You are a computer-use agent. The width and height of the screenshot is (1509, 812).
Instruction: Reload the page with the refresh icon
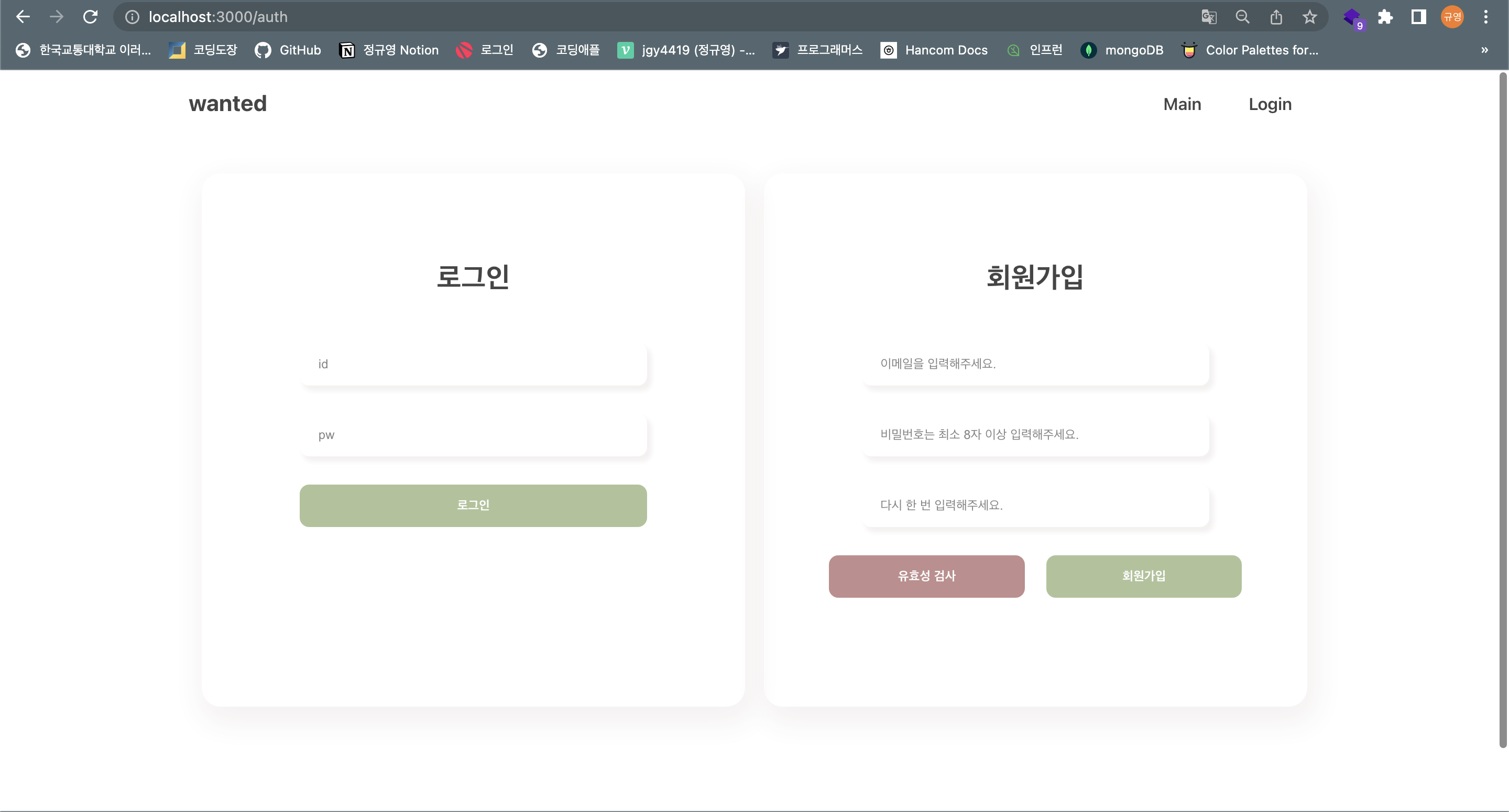point(91,16)
